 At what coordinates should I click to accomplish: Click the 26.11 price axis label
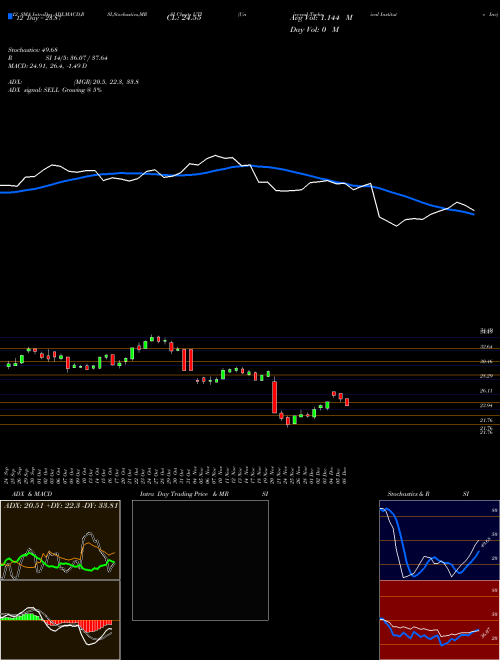click(487, 391)
